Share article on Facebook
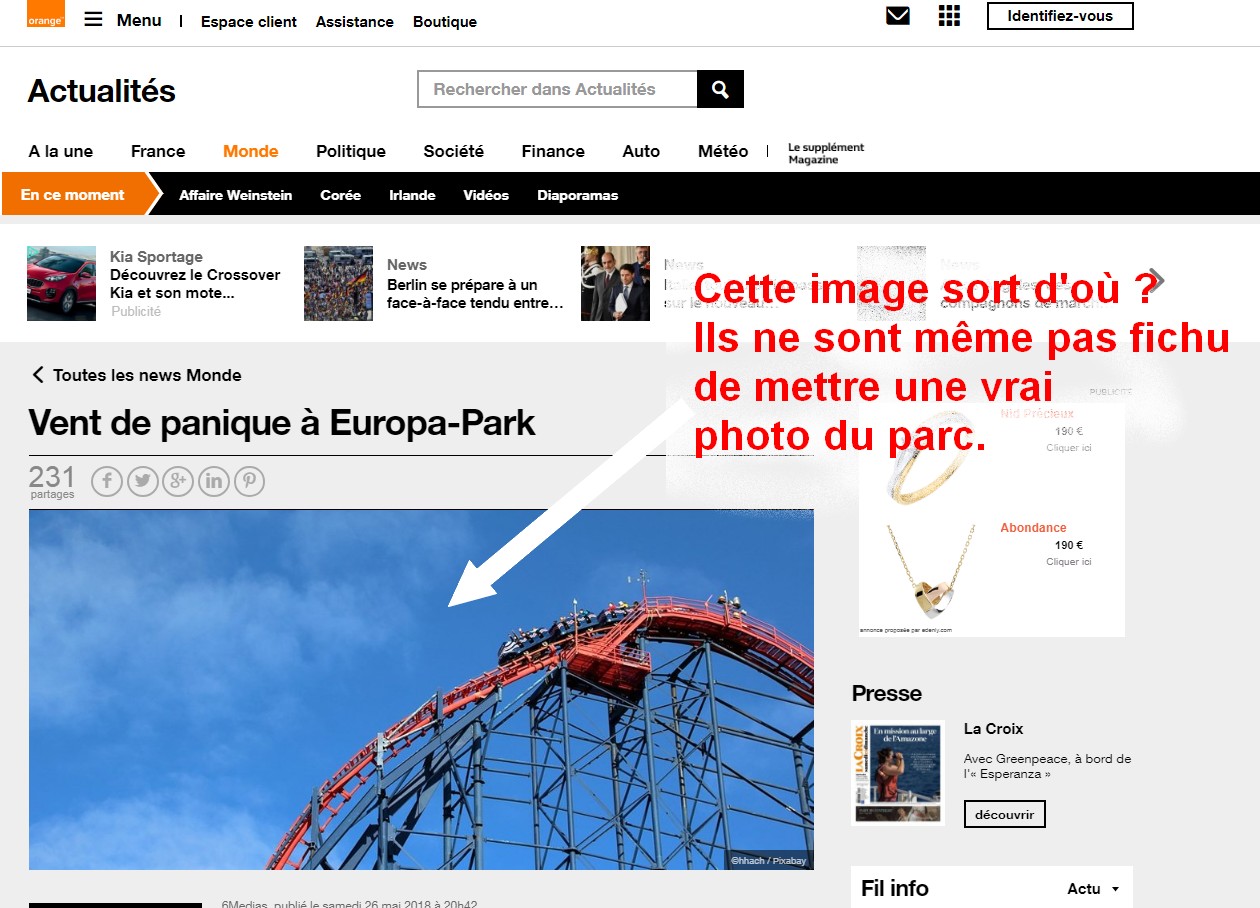 [107, 482]
